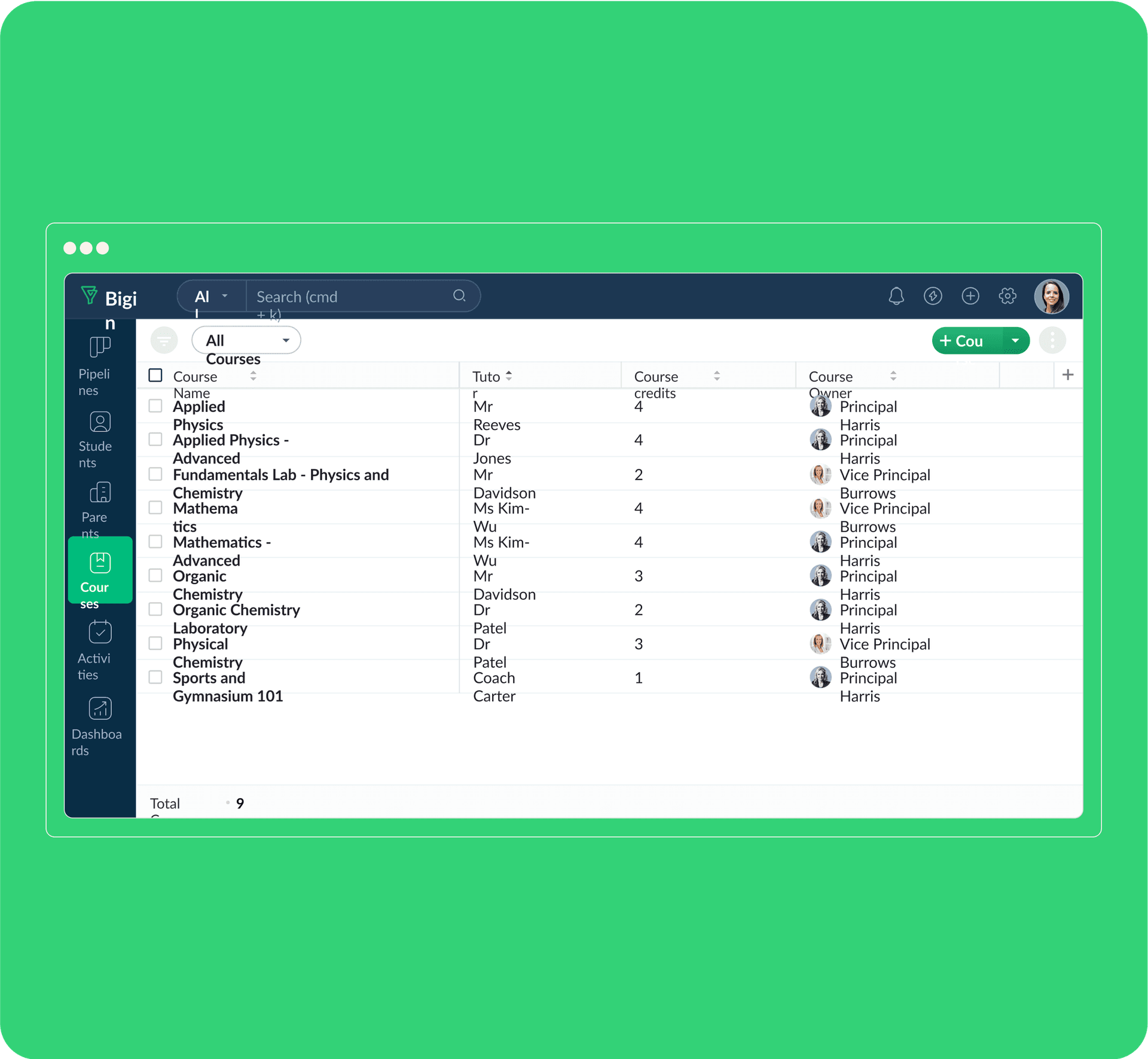Toggle the select-all courses checkbox

click(156, 375)
